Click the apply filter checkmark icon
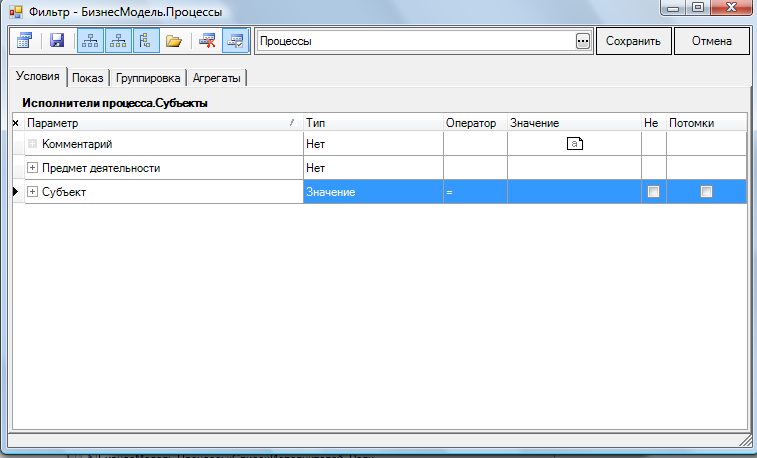The image size is (757, 458). click(x=236, y=41)
